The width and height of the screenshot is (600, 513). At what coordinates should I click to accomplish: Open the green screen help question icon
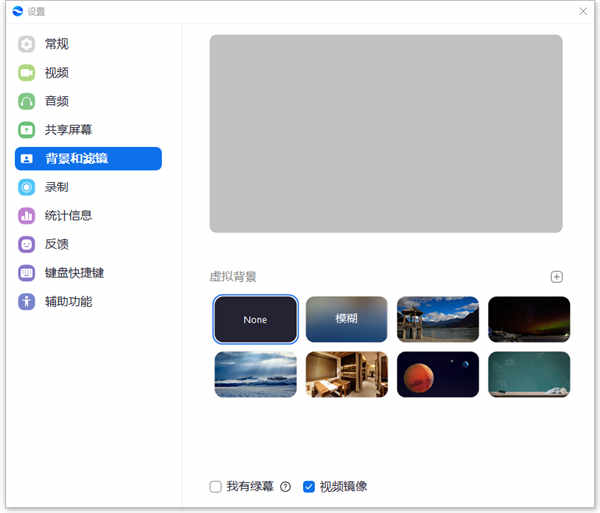point(285,487)
